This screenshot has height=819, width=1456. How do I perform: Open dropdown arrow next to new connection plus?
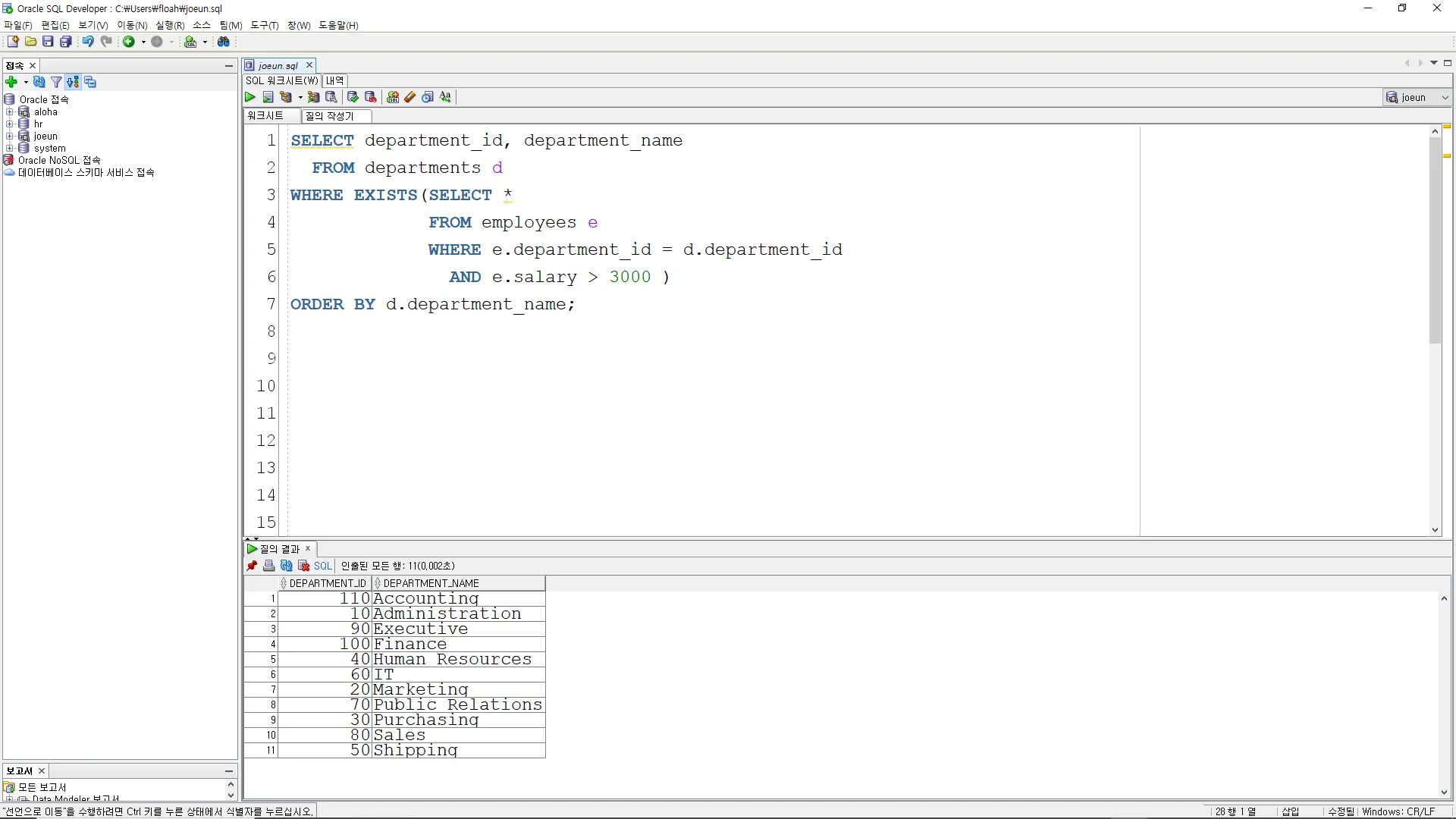tap(26, 82)
